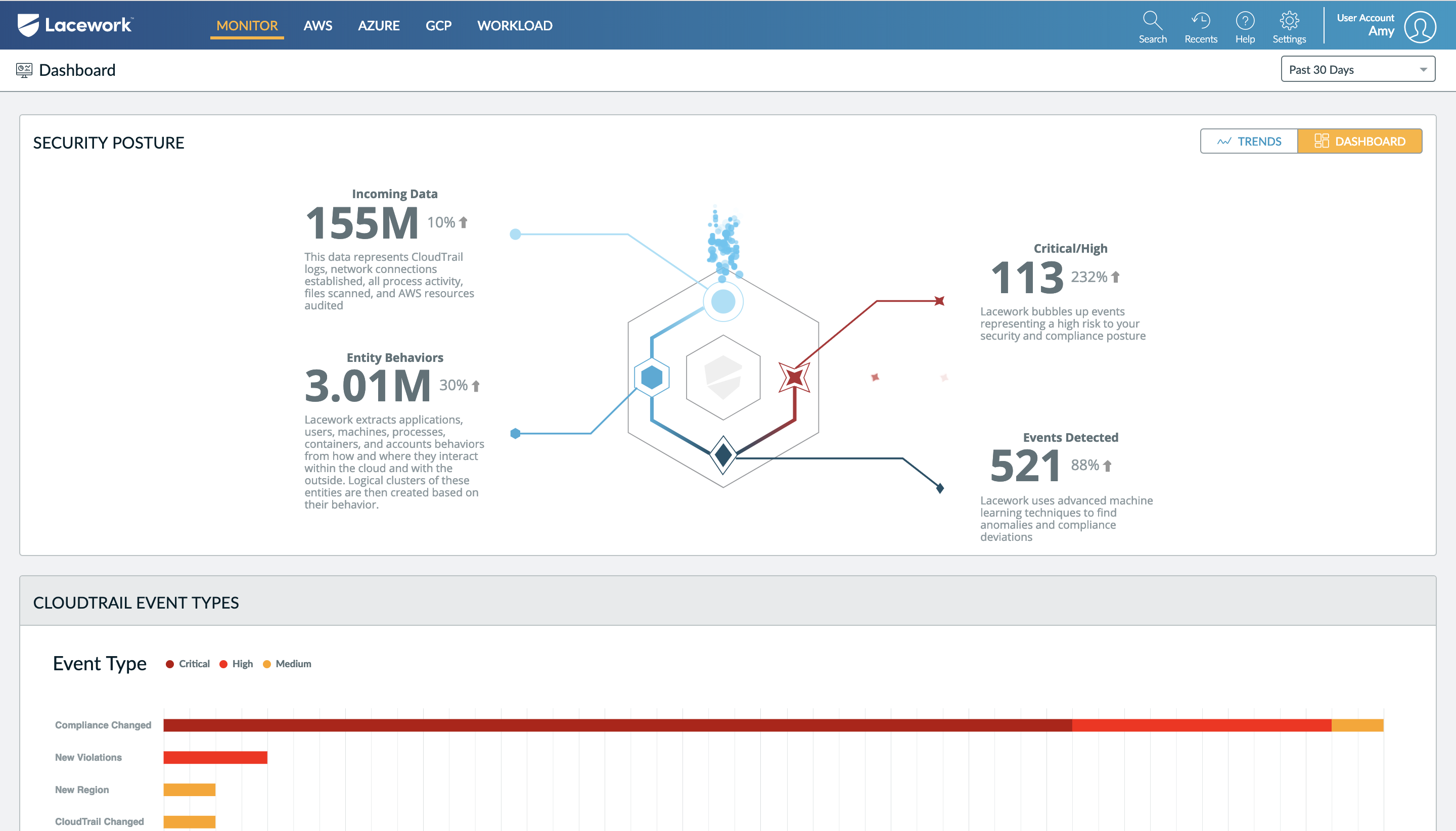1456x831 pixels.
Task: Switch to the DASHBOARD view
Action: click(x=1359, y=141)
